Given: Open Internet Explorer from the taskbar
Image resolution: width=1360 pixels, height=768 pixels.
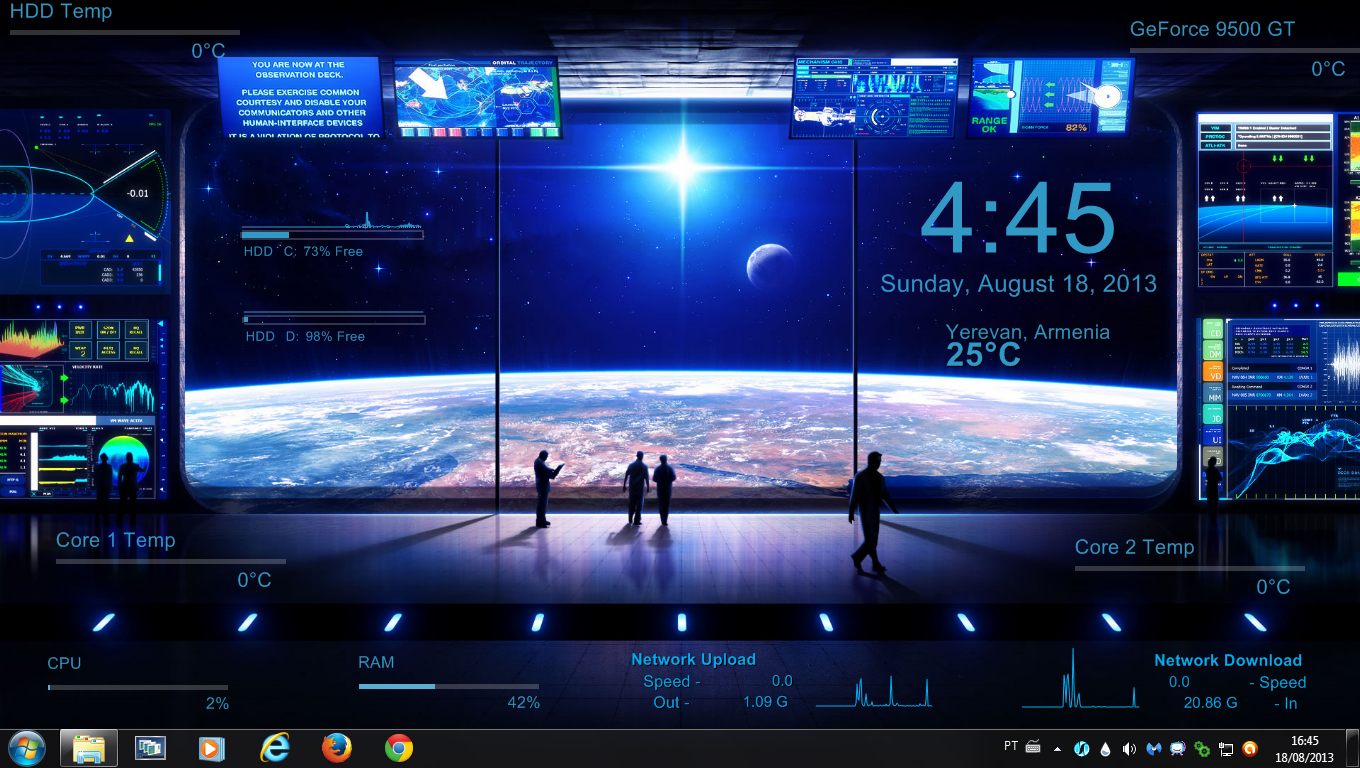Looking at the screenshot, I should [x=274, y=748].
